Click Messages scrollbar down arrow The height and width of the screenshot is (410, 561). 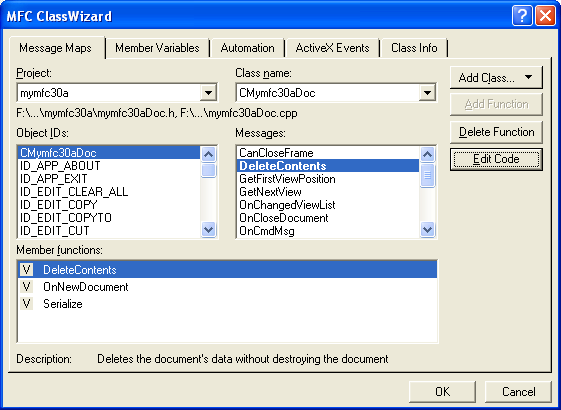(x=428, y=229)
